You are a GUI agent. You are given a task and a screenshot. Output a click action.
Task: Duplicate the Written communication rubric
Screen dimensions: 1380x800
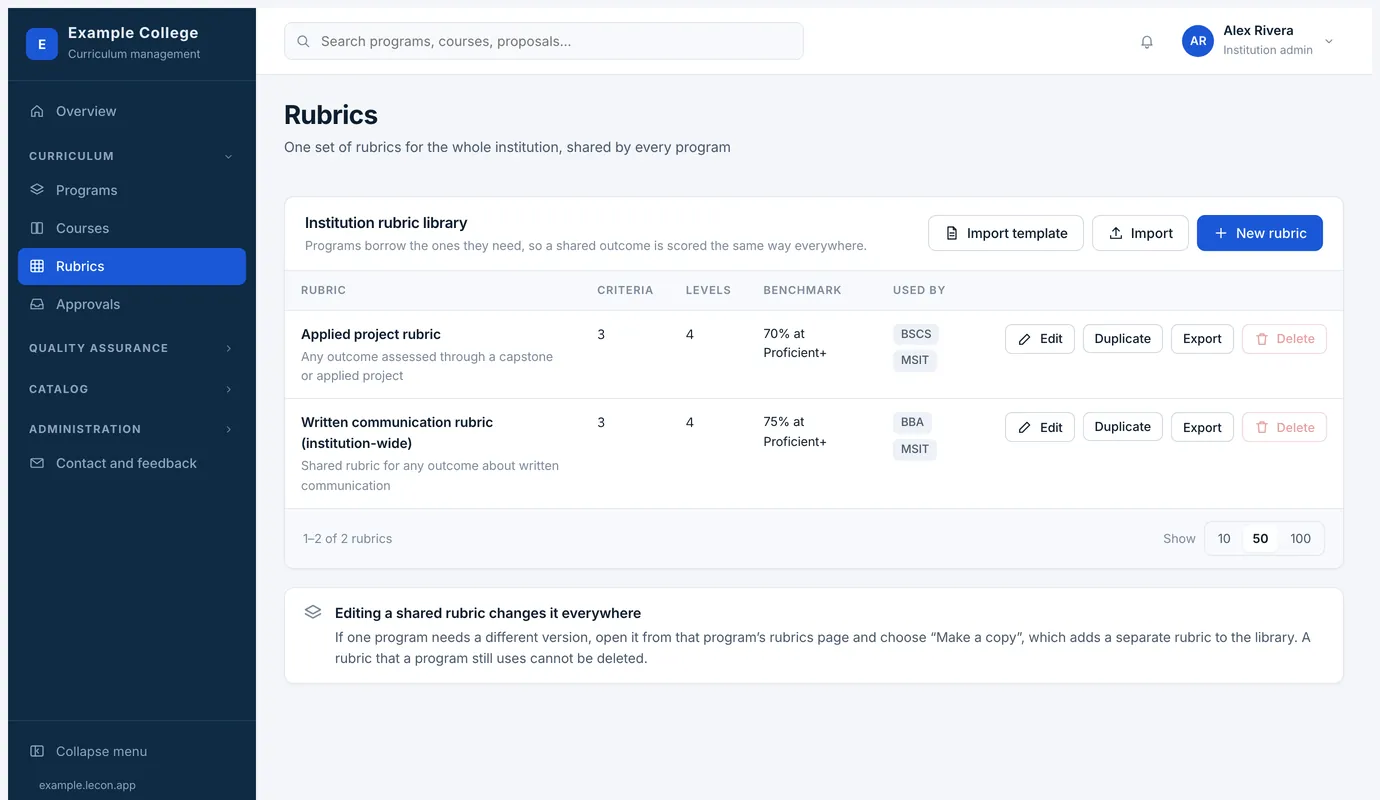[x=1123, y=427]
